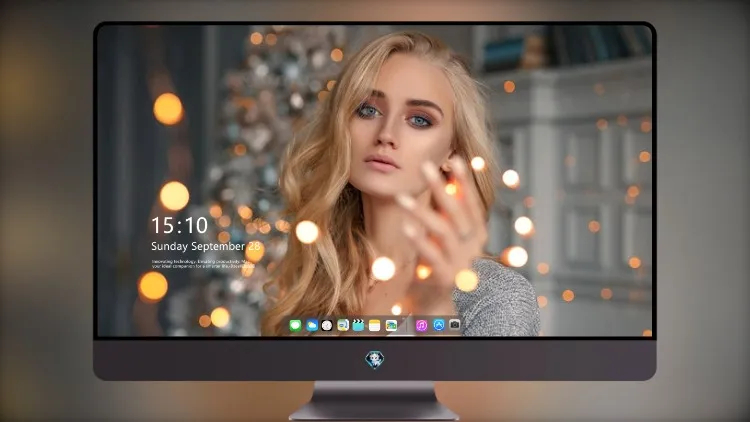Open the yellow Notes app
750x422 pixels.
click(375, 325)
